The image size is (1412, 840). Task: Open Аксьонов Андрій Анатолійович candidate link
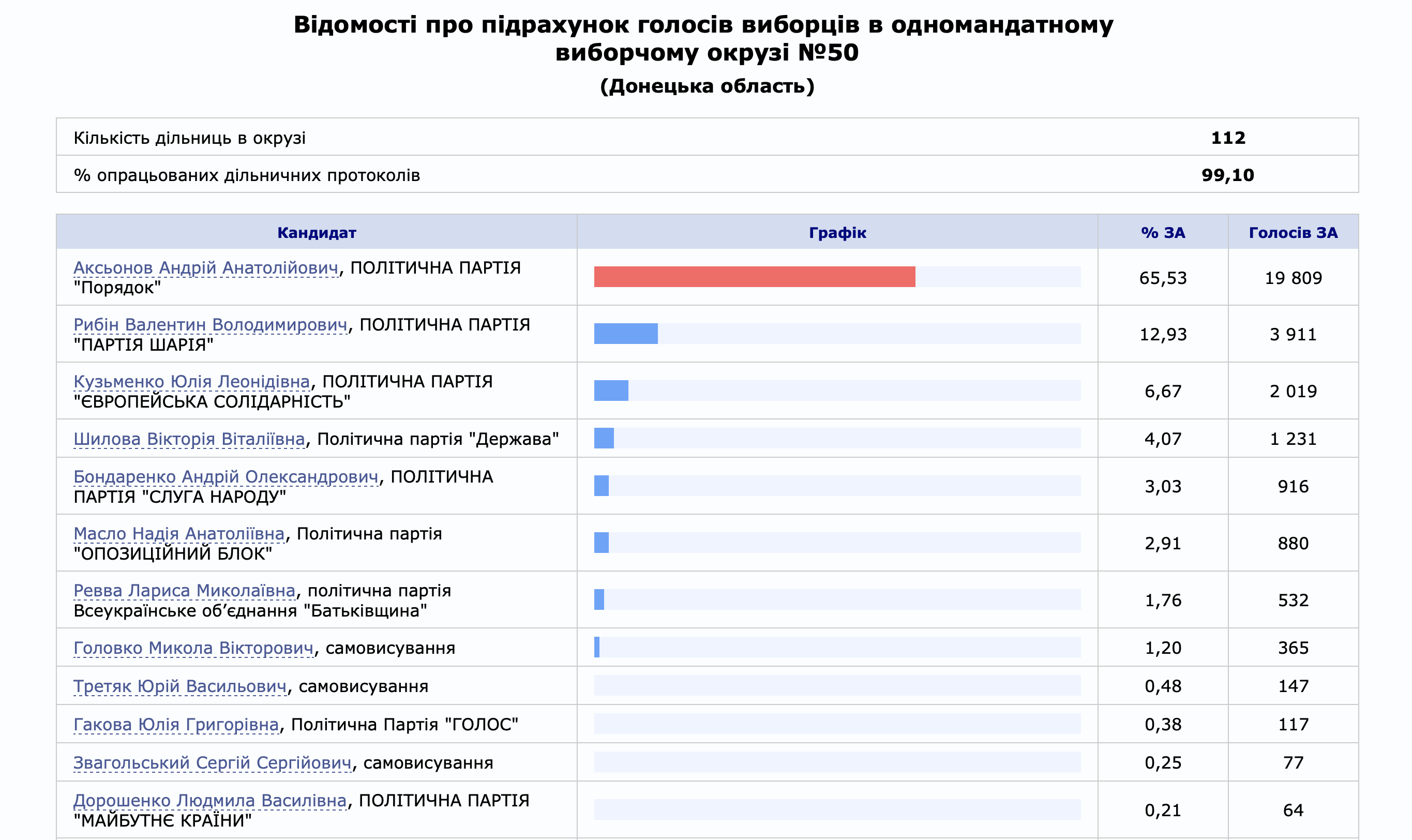(x=205, y=268)
